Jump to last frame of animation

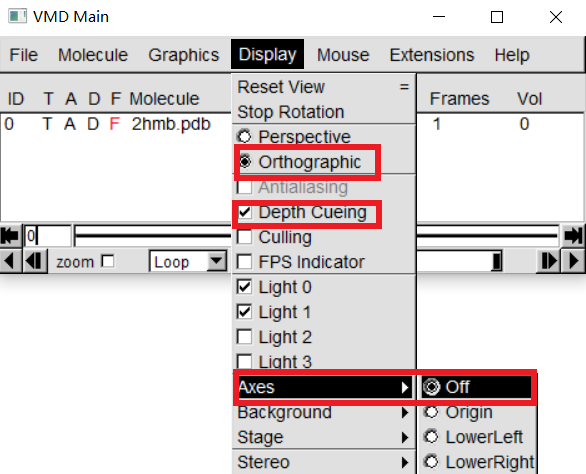[573, 236]
